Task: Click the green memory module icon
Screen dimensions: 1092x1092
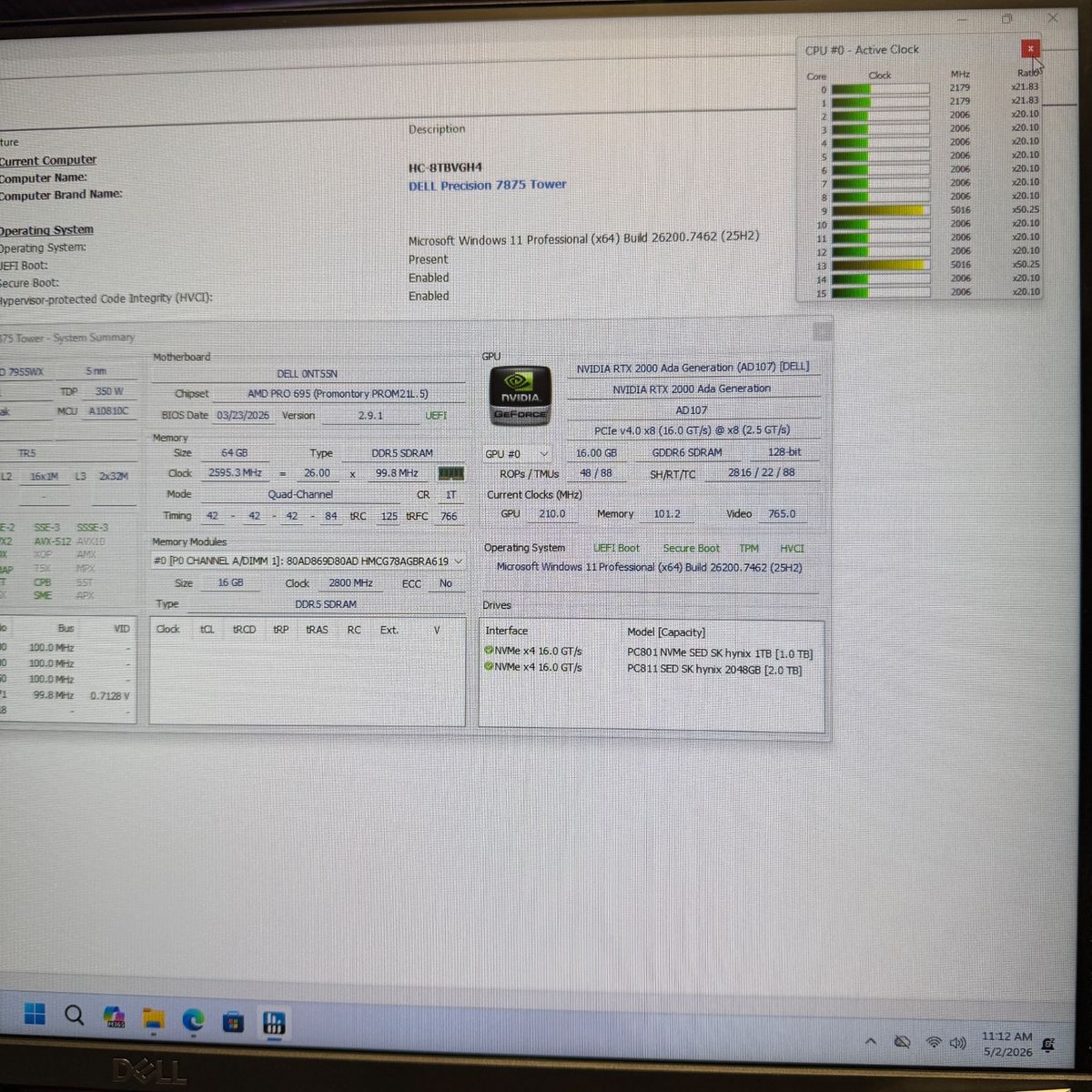Action: (450, 473)
